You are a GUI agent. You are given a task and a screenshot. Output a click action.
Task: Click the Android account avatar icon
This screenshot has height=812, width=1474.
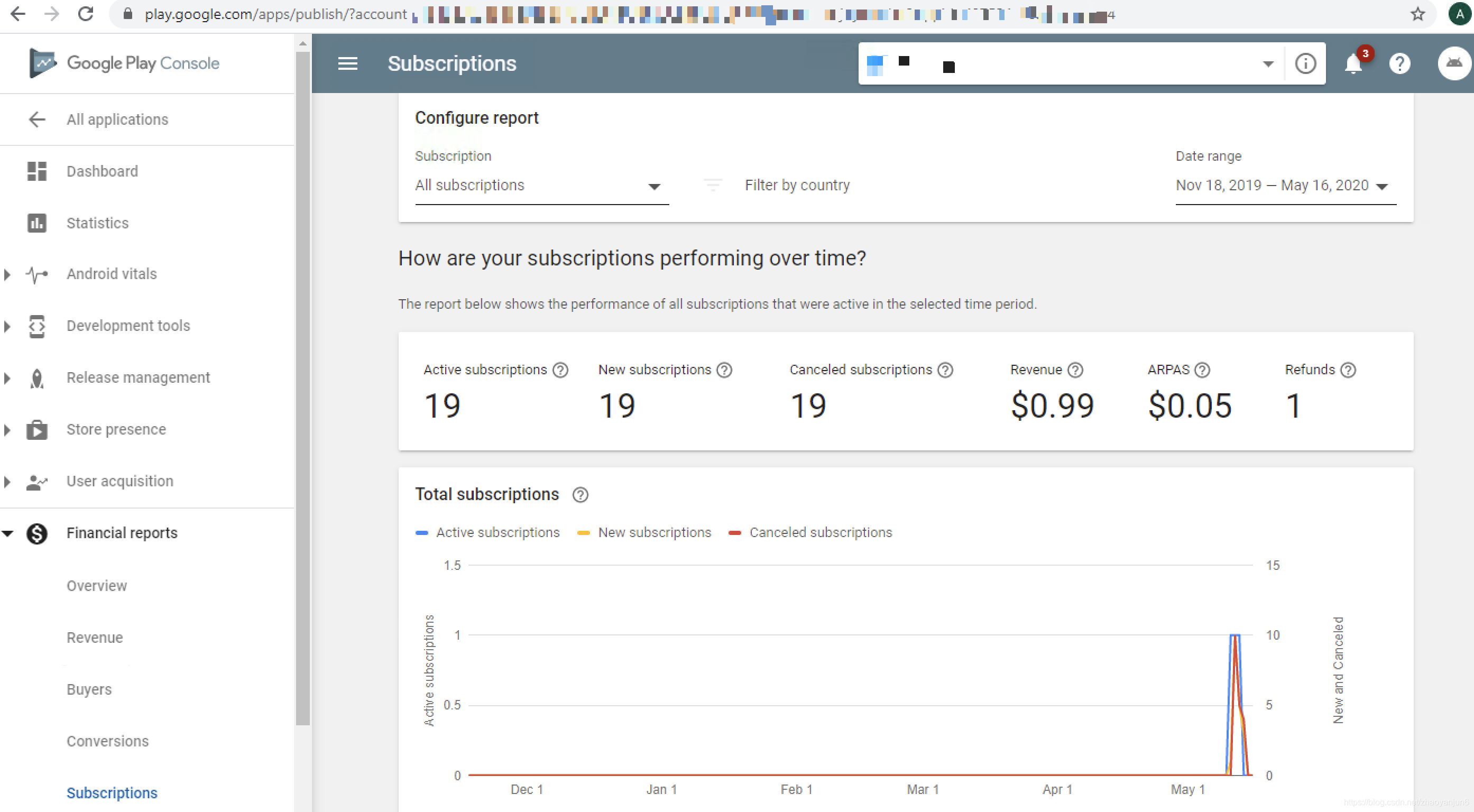1454,63
